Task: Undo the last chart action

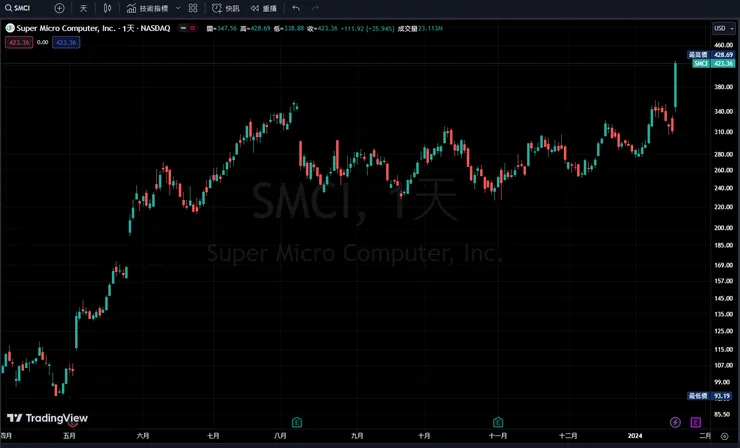Action: 296,8
